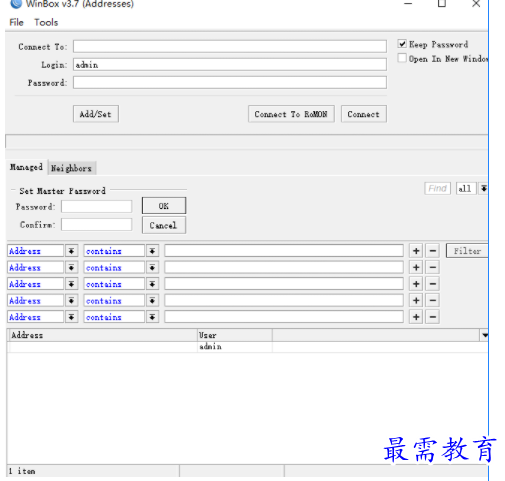The width and height of the screenshot is (505, 481).
Task: Remove fourth filter row with minus icon
Action: coord(433,301)
